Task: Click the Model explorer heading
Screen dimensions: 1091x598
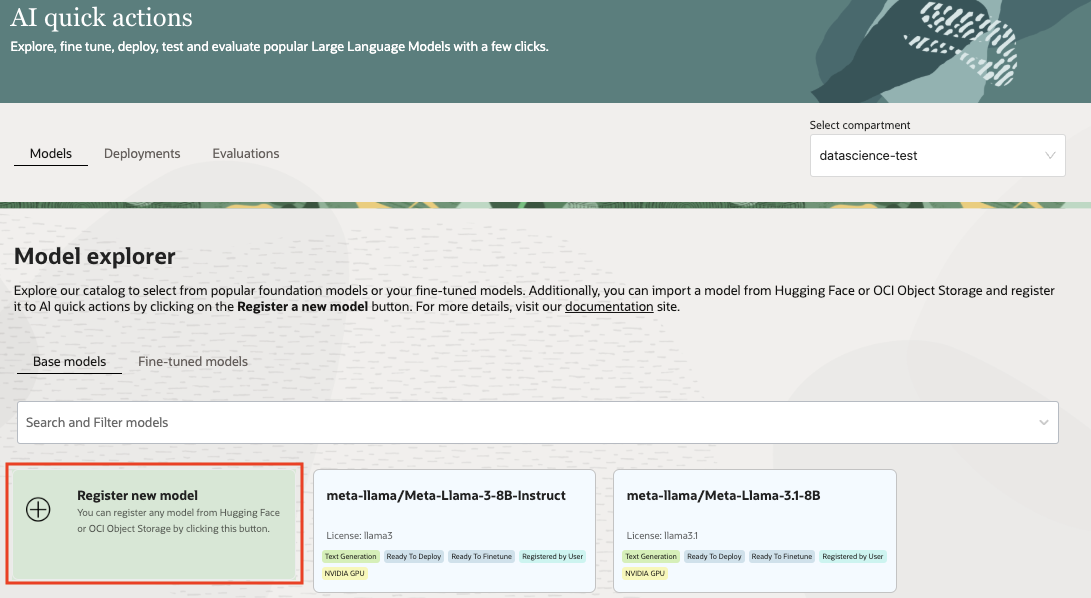Action: click(95, 256)
